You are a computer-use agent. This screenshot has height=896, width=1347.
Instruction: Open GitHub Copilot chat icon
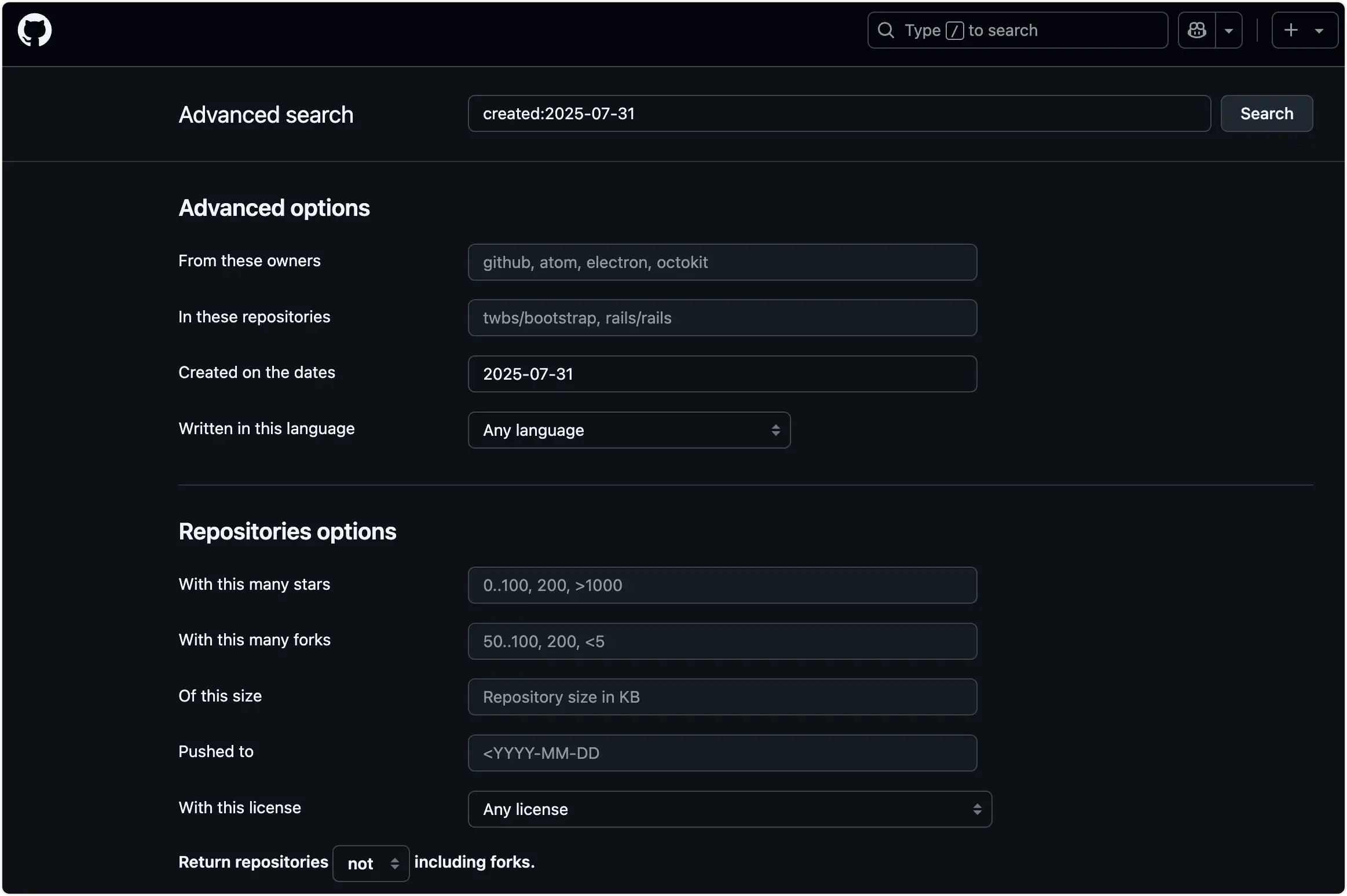[x=1198, y=30]
